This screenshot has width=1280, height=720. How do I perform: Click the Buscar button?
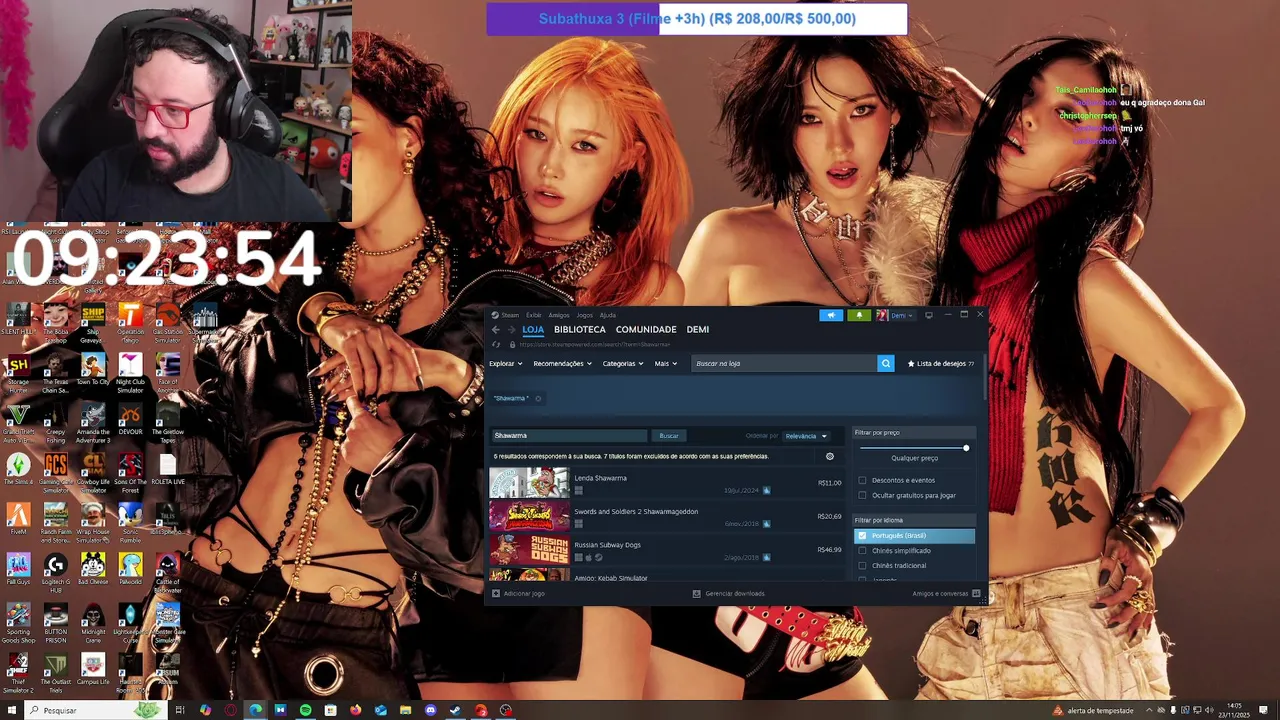669,436
